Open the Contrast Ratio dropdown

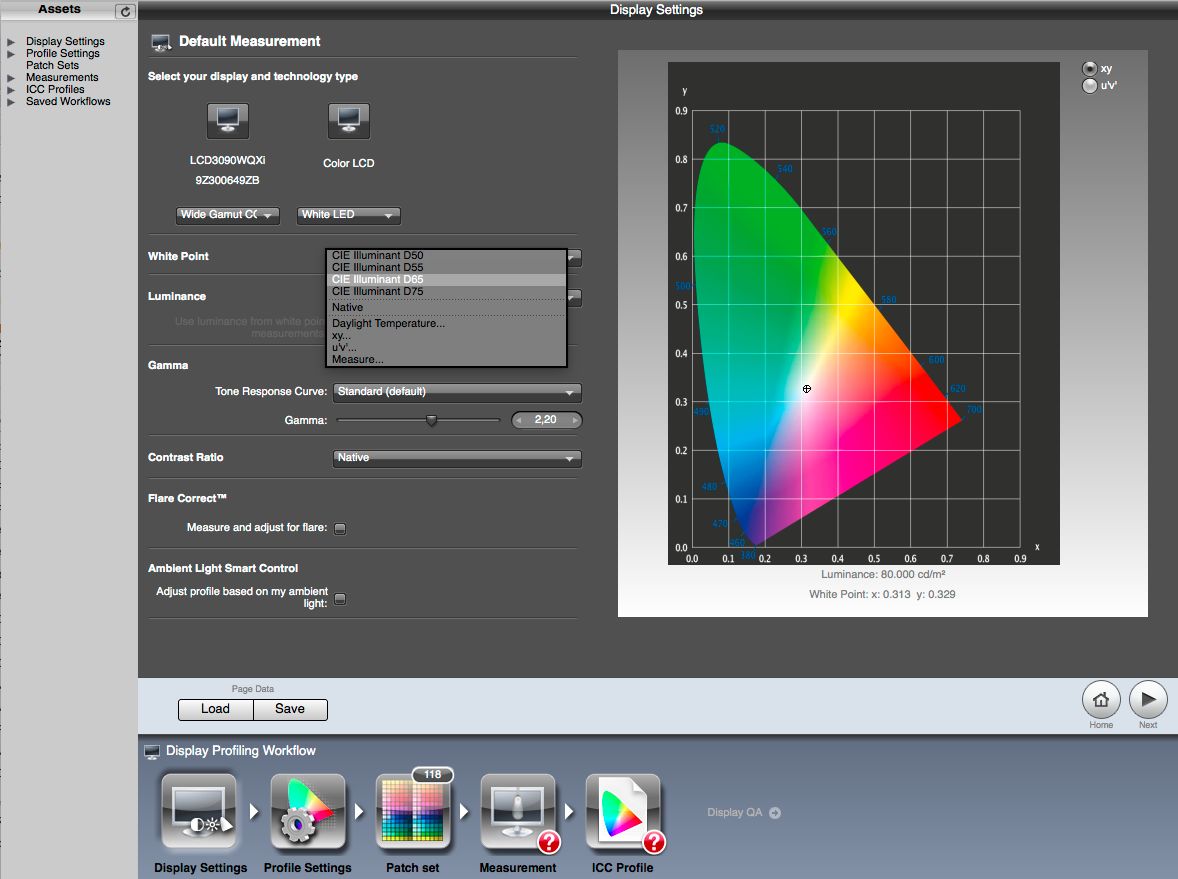coord(456,457)
